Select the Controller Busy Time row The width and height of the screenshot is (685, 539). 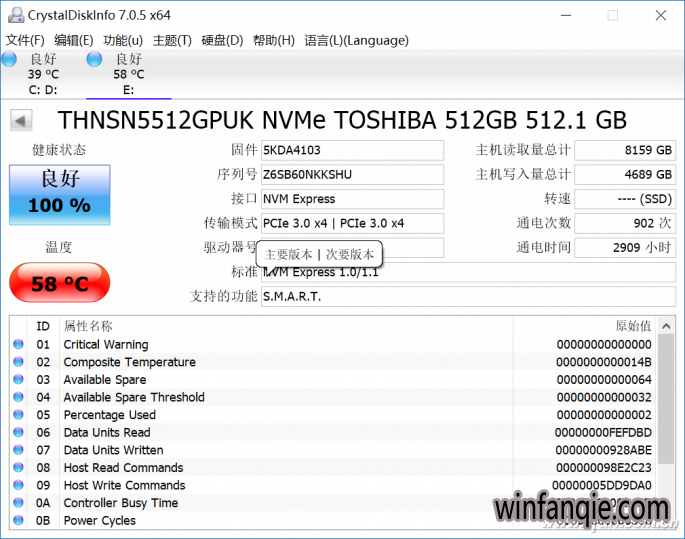point(333,503)
